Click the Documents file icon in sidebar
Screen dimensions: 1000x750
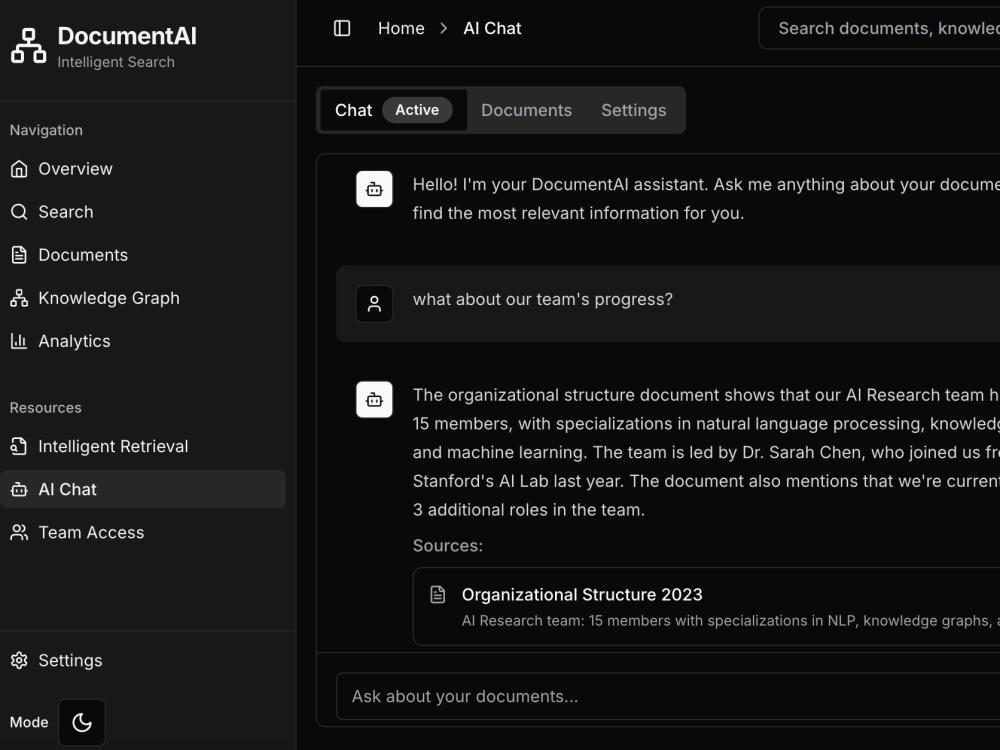(x=19, y=255)
